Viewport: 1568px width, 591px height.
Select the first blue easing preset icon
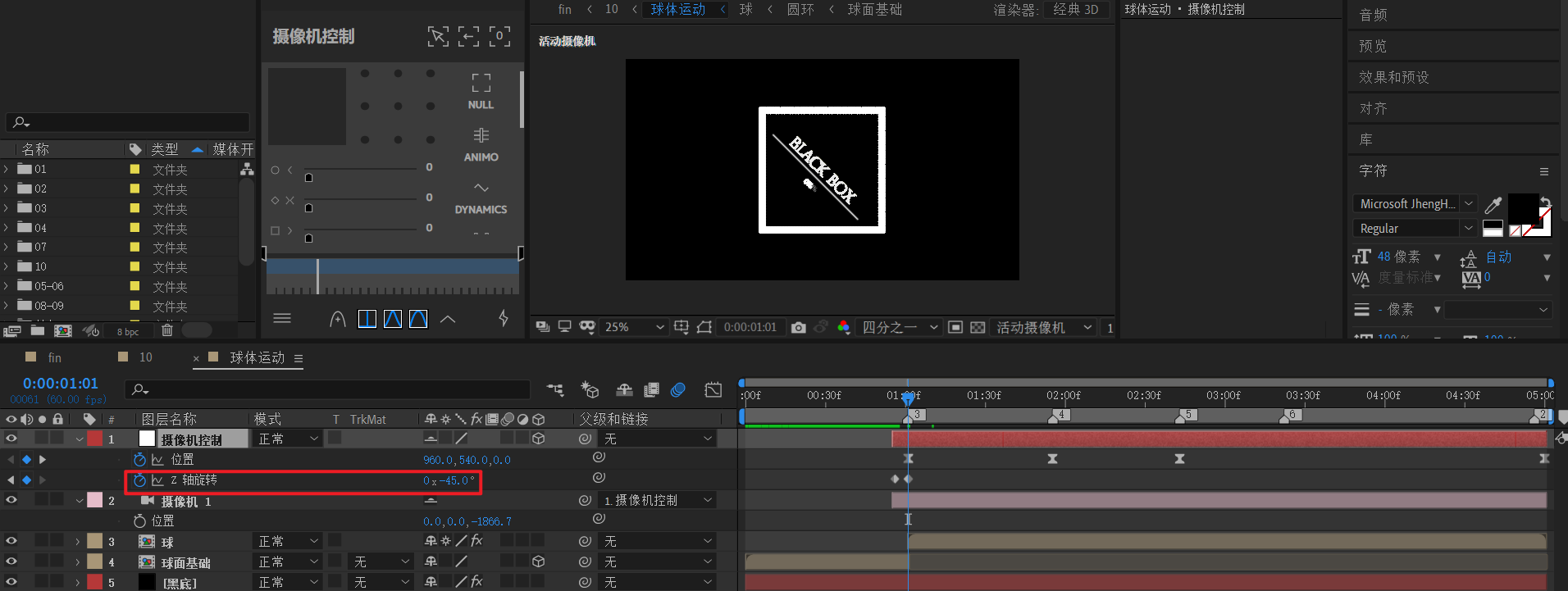tap(367, 319)
